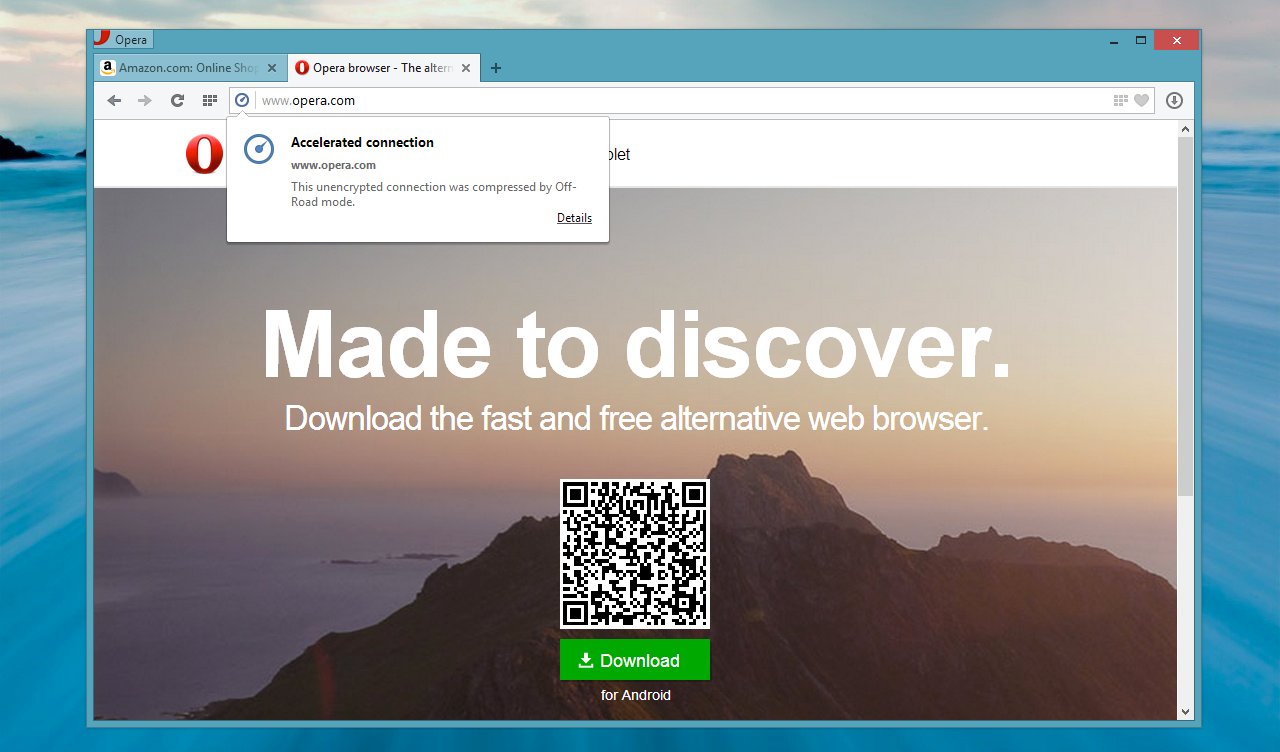The height and width of the screenshot is (752, 1280).
Task: Click the speedometer icon in the popup
Action: [259, 149]
